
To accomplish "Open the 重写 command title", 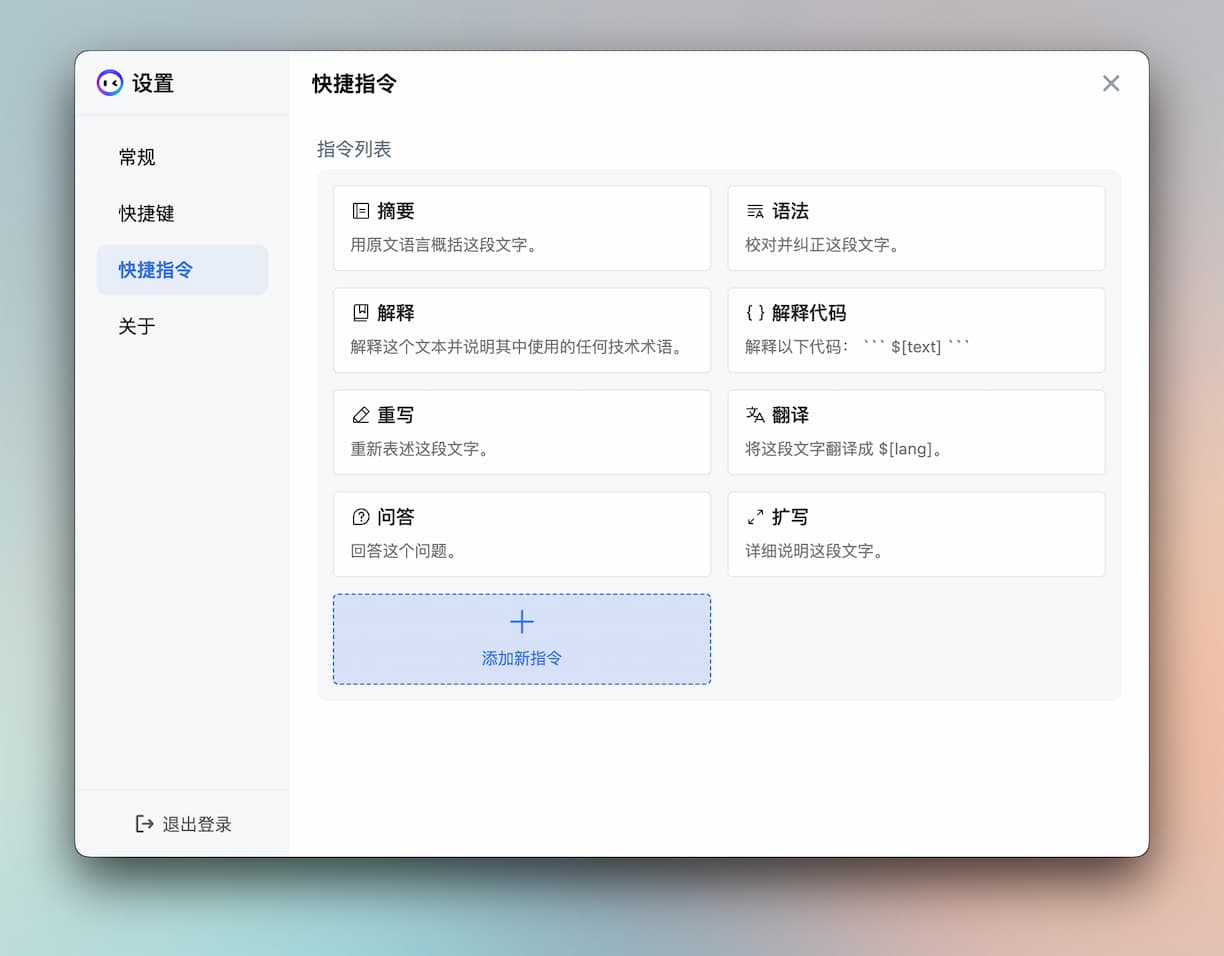I will [396, 415].
